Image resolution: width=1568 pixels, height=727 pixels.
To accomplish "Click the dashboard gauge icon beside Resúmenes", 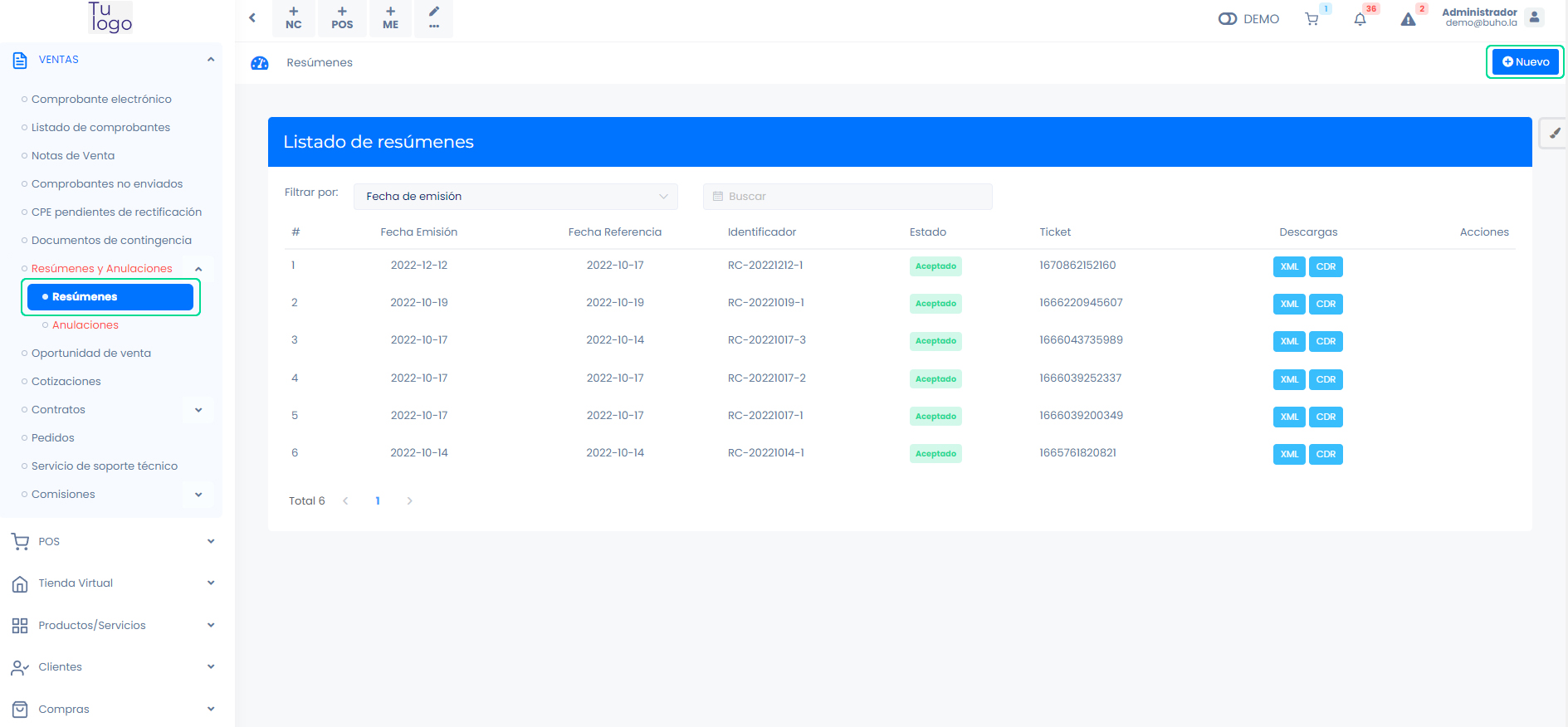I will coord(260,63).
